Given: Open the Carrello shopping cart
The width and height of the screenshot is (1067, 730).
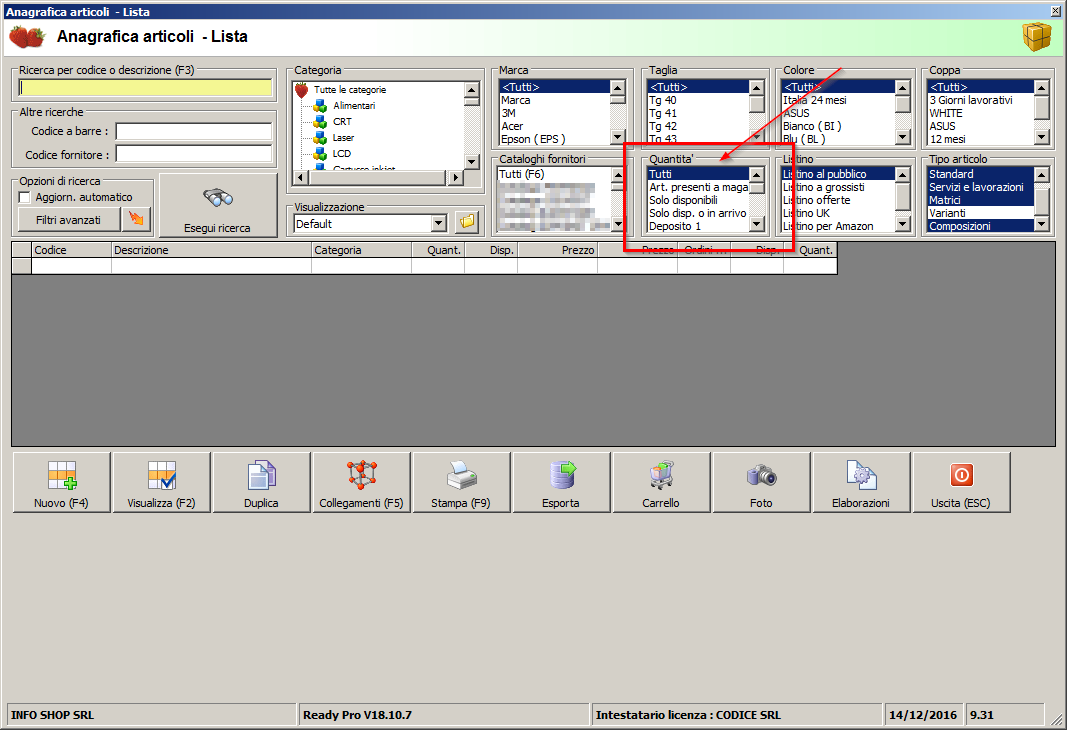Looking at the screenshot, I should point(661,482).
